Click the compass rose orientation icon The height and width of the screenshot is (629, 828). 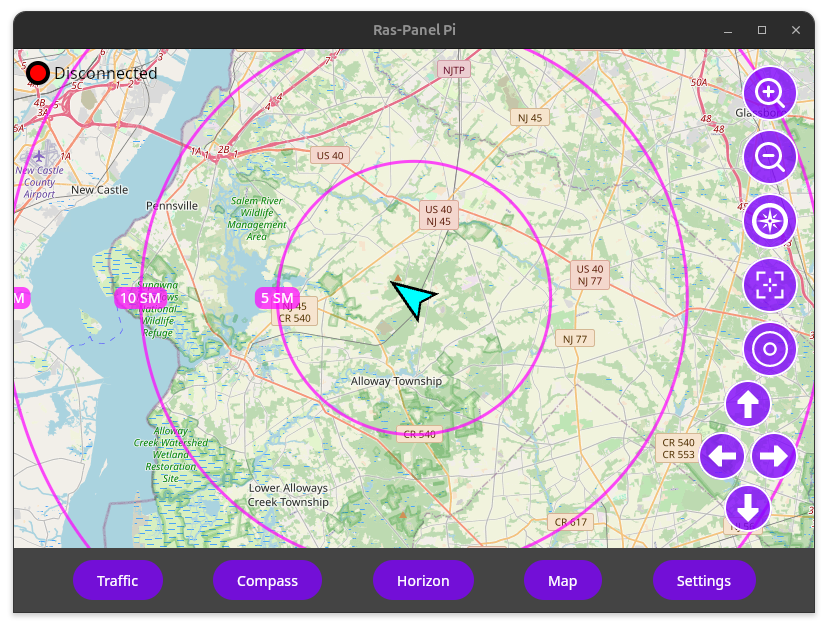(x=769, y=221)
